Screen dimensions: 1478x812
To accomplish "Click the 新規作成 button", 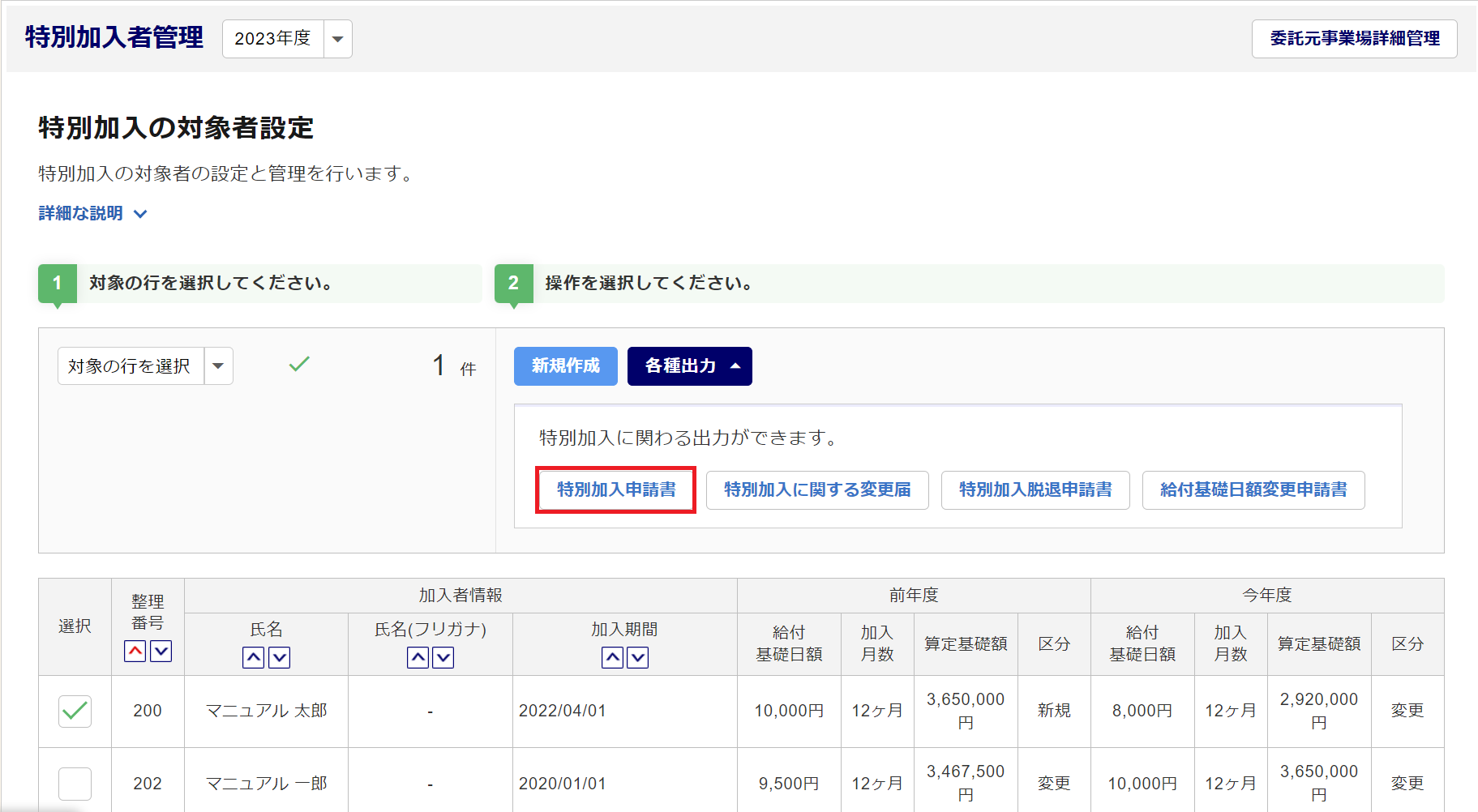I will point(565,366).
